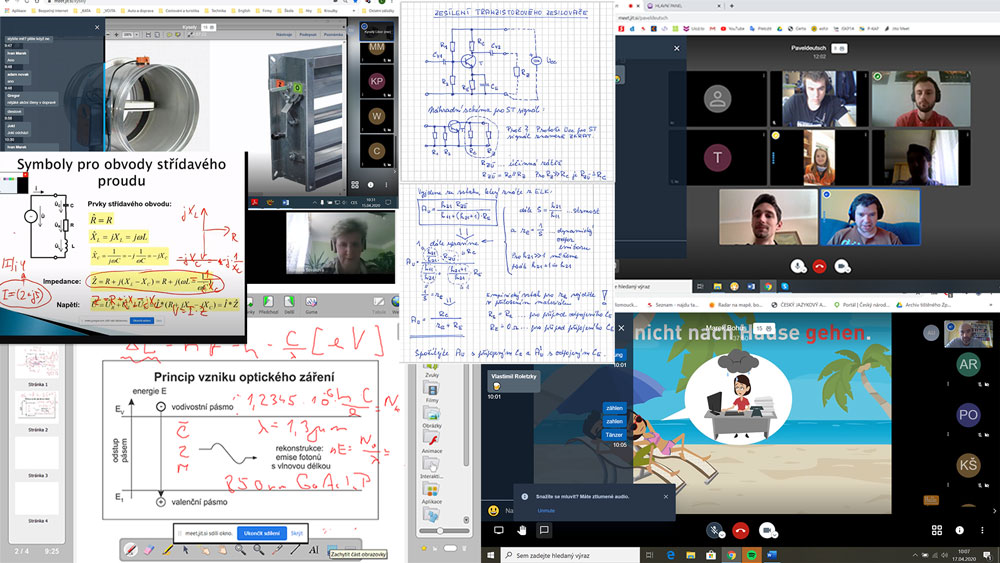This screenshot has height=563, width=1000.
Task: Toggle camera in the Paveldeutsch meeting
Action: (x=841, y=266)
